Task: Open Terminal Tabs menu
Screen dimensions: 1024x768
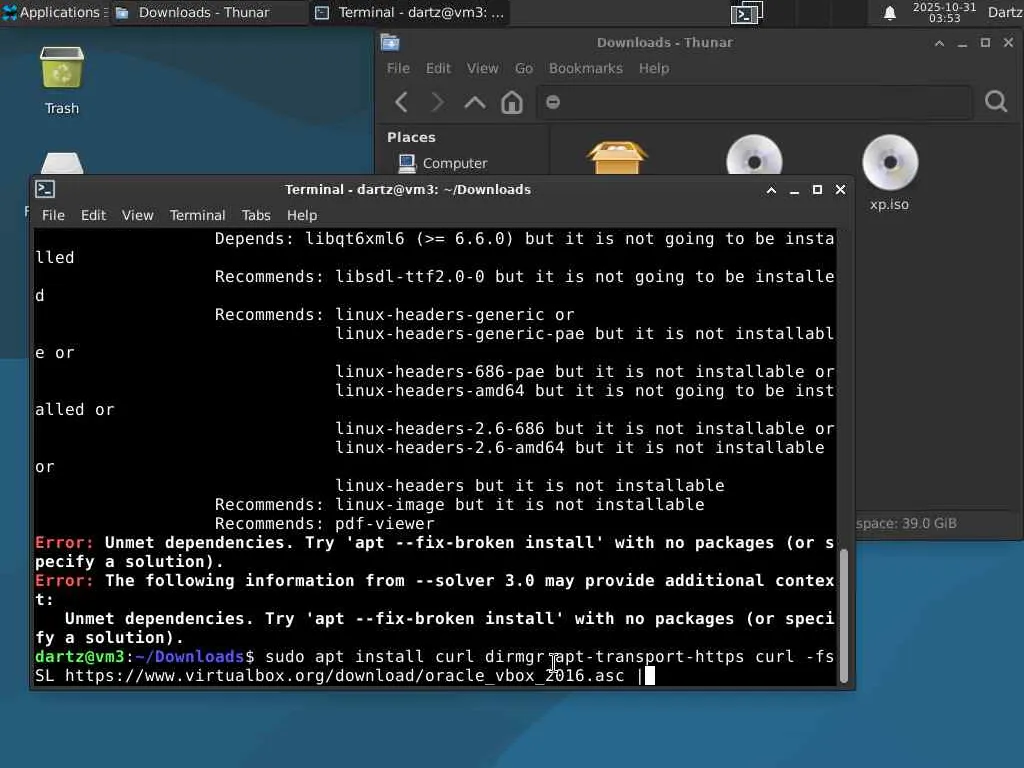Action: pyautogui.click(x=256, y=215)
